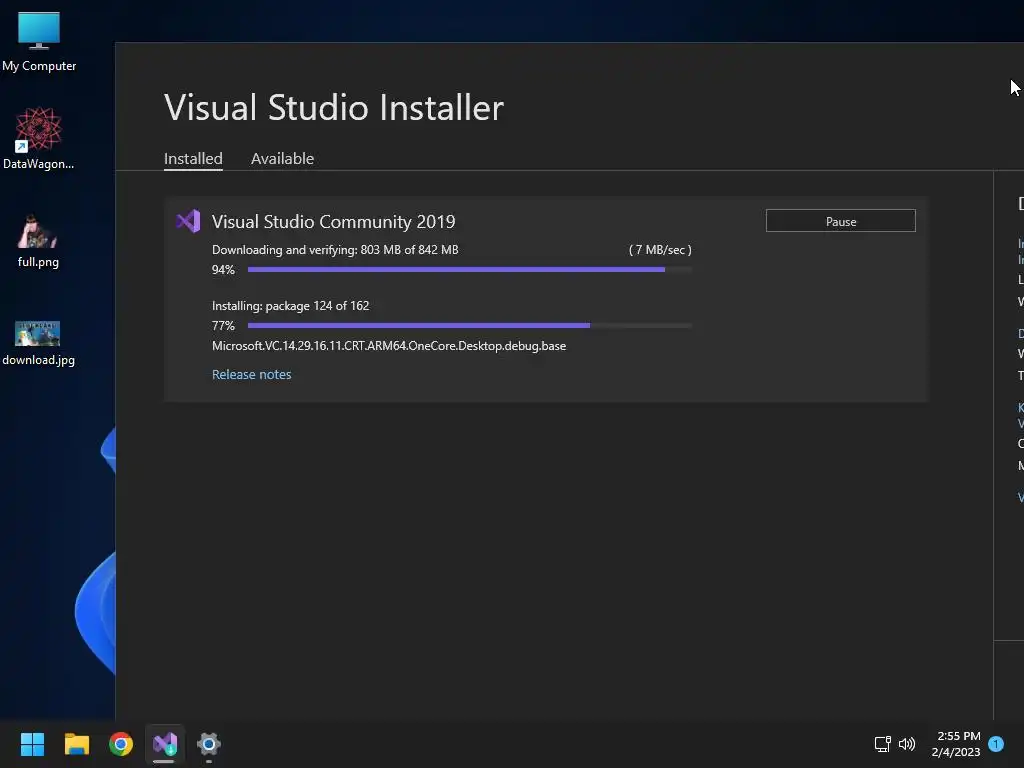Click Visual Studio Installer taskbar icon
Viewport: 1024px width, 768px height.
pos(165,744)
